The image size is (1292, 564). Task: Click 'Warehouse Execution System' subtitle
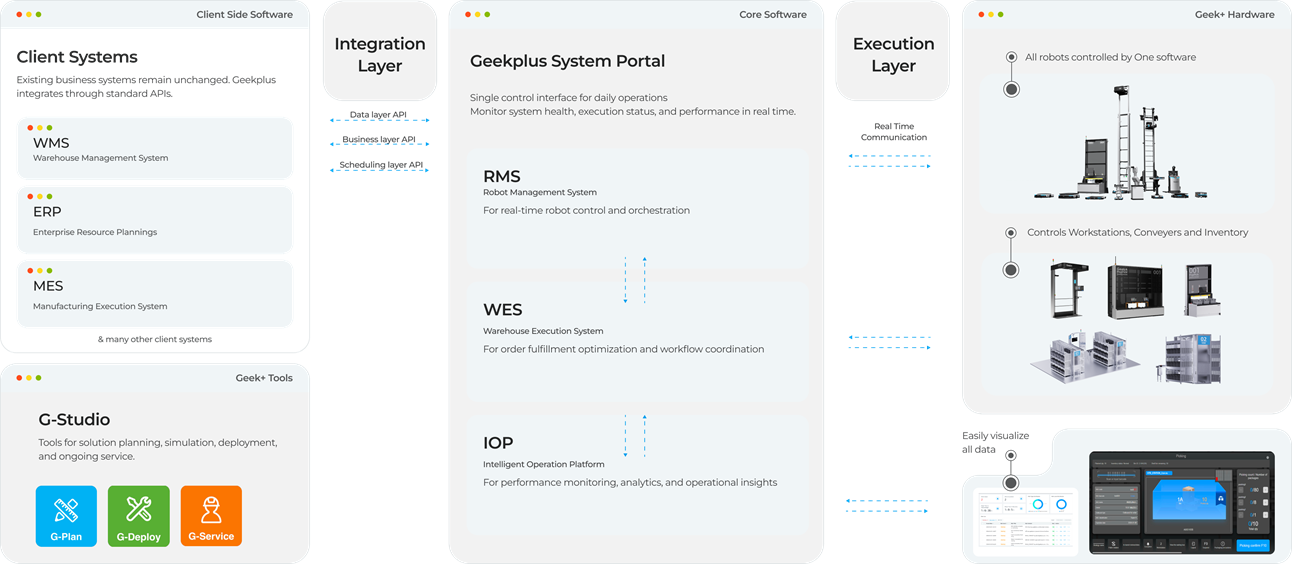click(543, 331)
